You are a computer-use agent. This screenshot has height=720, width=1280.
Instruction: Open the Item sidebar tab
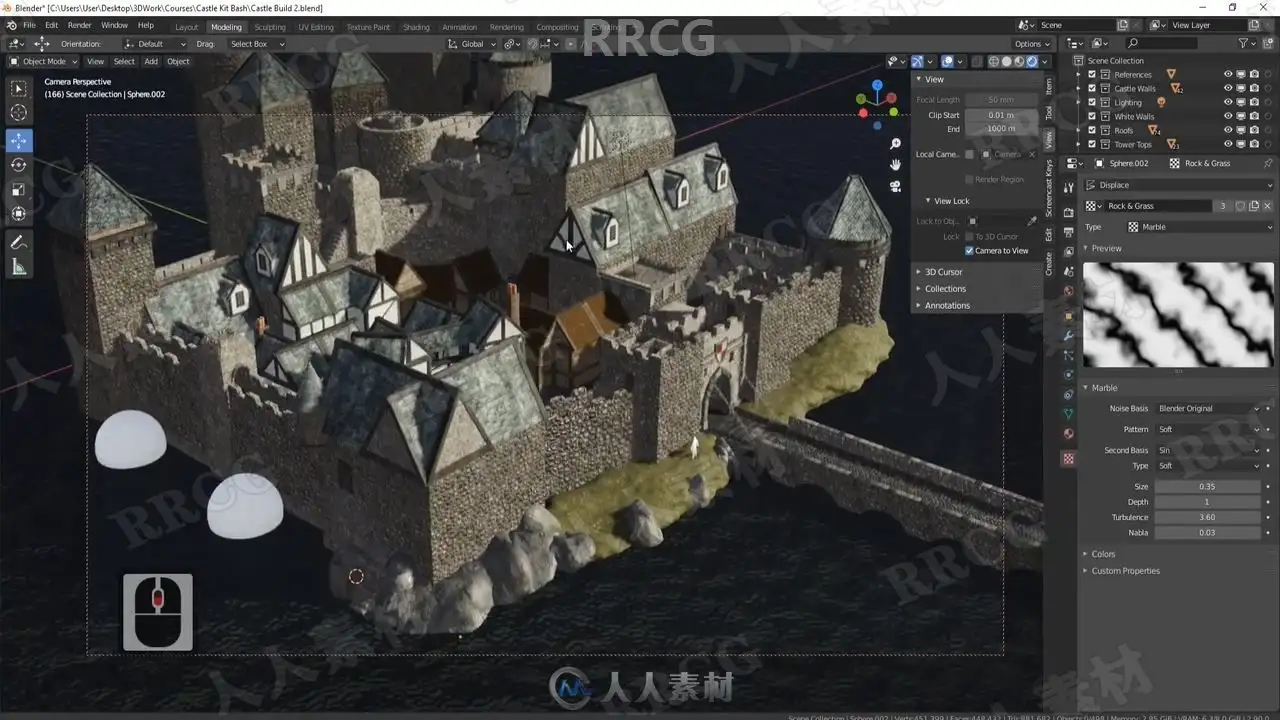point(1049,87)
